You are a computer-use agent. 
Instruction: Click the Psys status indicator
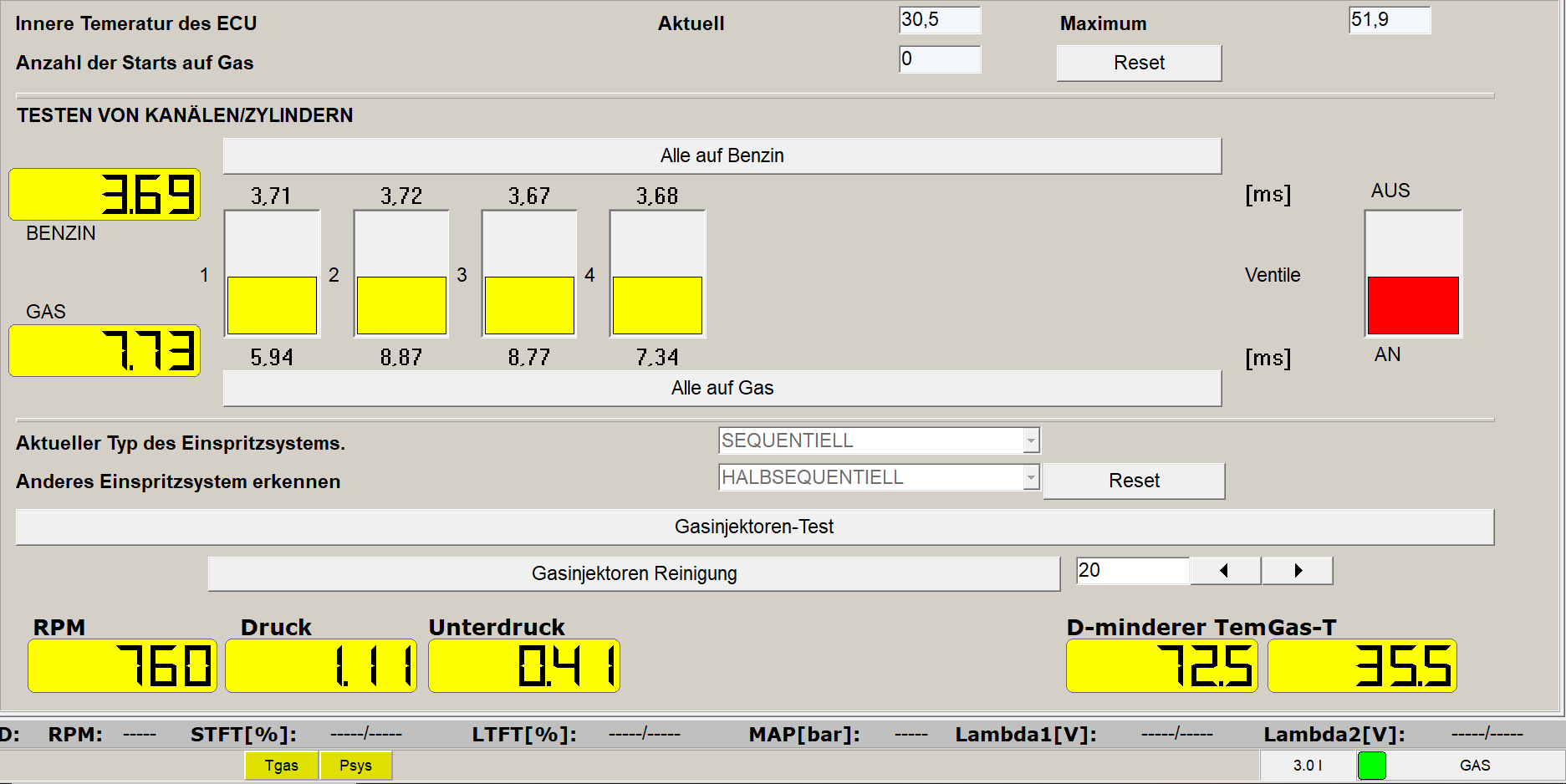(355, 766)
